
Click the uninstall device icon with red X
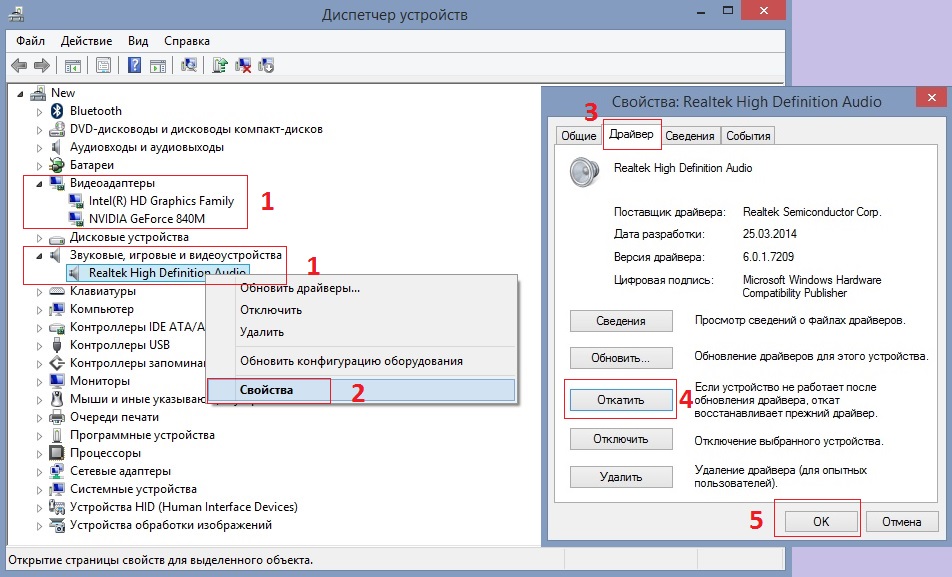[243, 65]
